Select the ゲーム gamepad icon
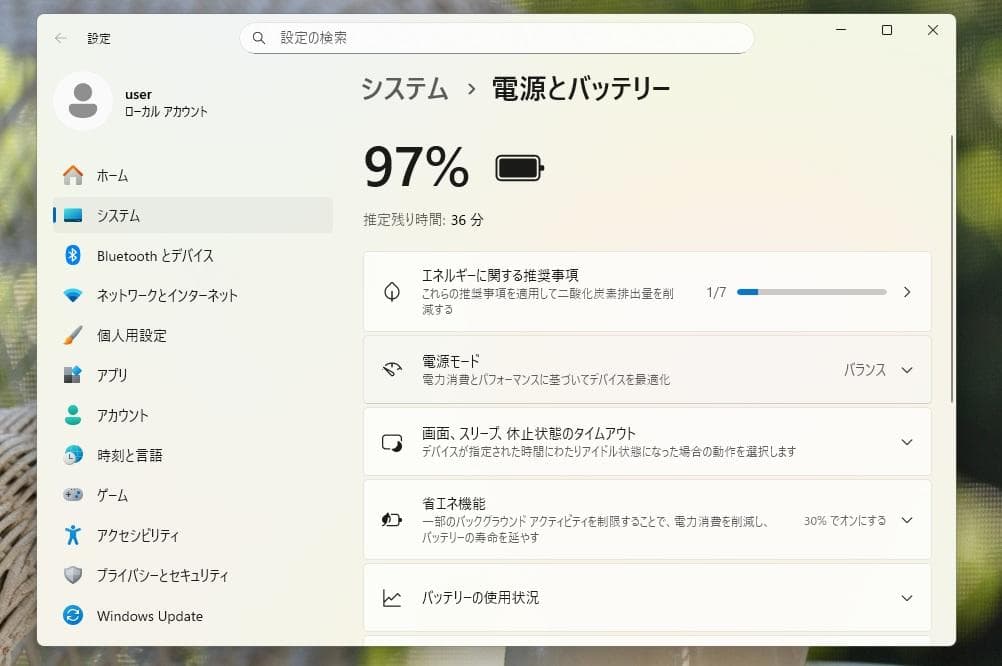 coord(73,495)
